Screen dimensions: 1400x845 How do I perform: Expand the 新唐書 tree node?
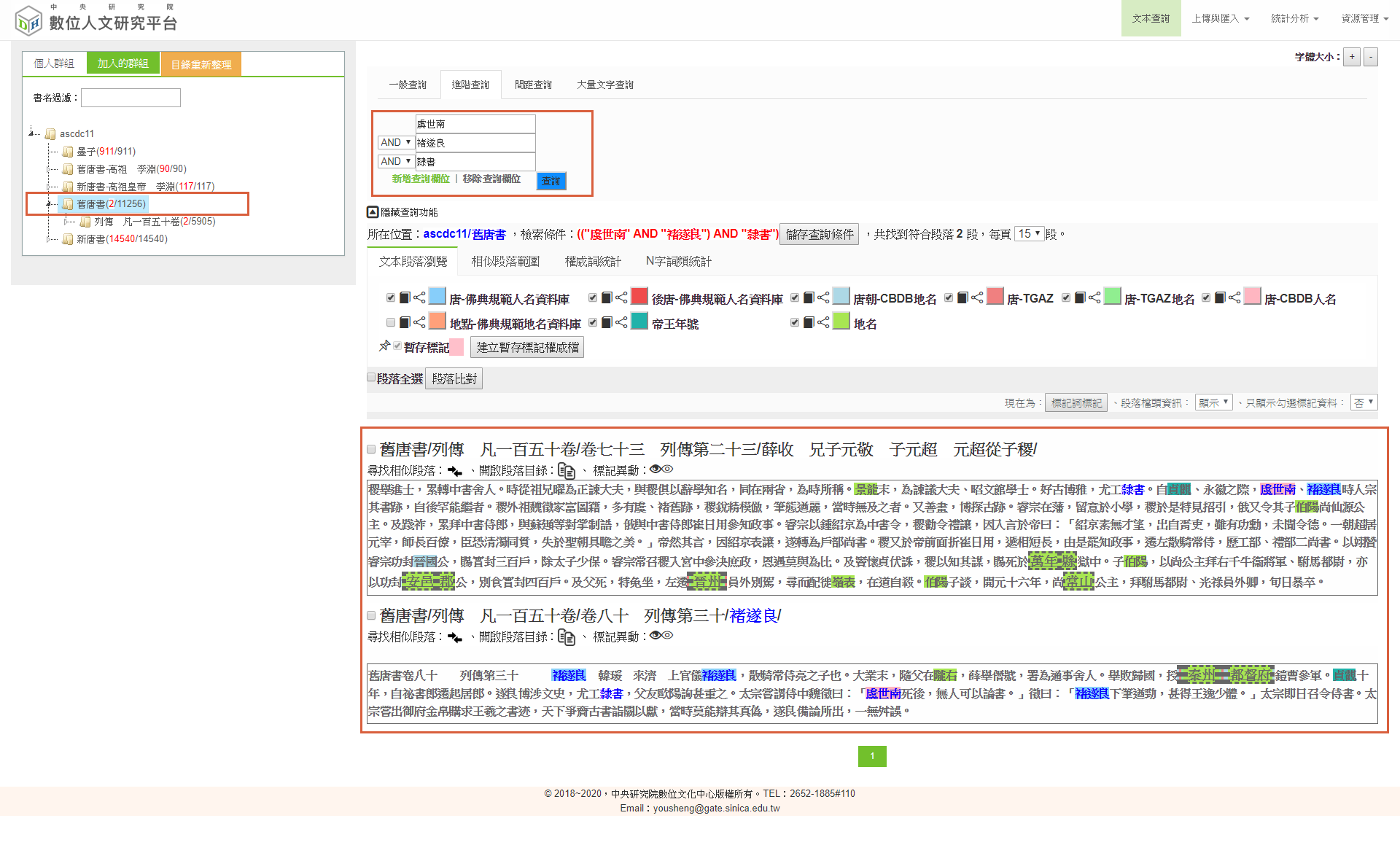(x=49, y=239)
